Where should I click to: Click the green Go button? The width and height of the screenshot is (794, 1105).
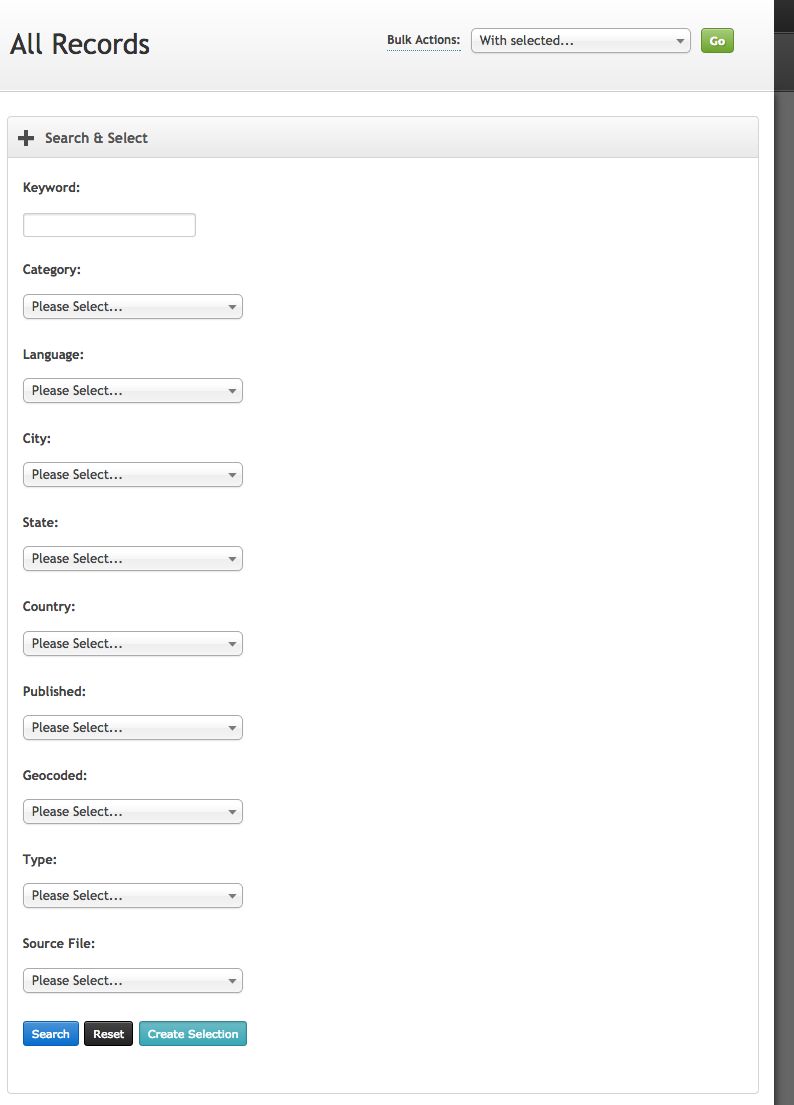[x=717, y=41]
